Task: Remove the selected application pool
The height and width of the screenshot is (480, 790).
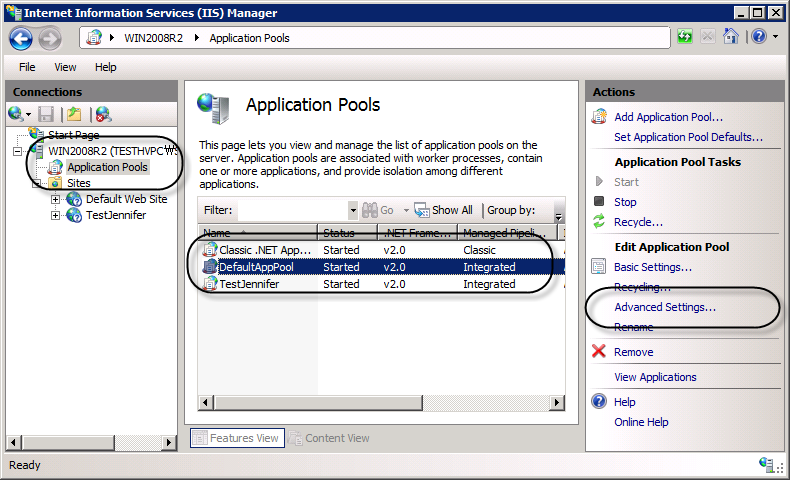Action: (633, 352)
